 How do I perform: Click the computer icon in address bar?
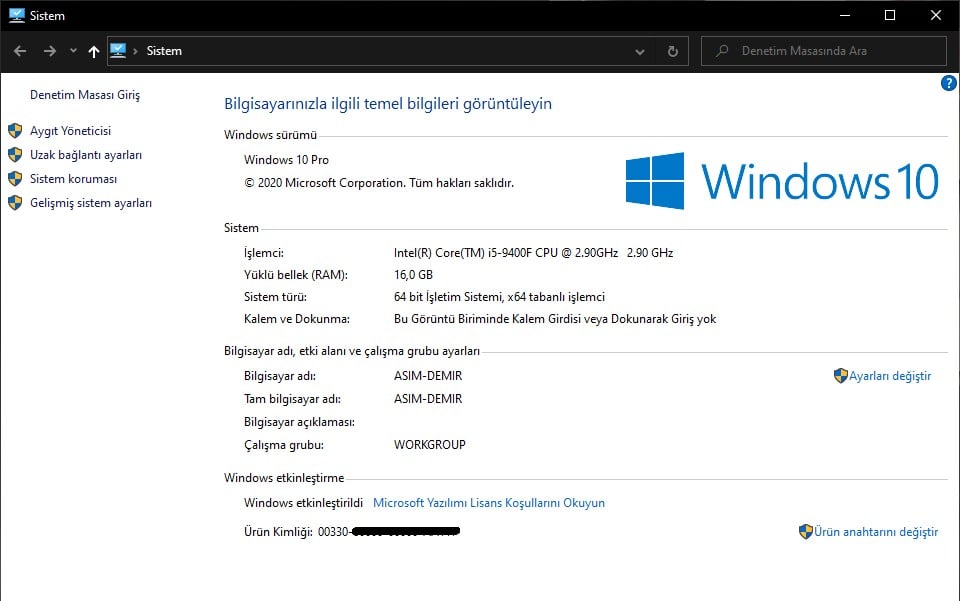118,51
